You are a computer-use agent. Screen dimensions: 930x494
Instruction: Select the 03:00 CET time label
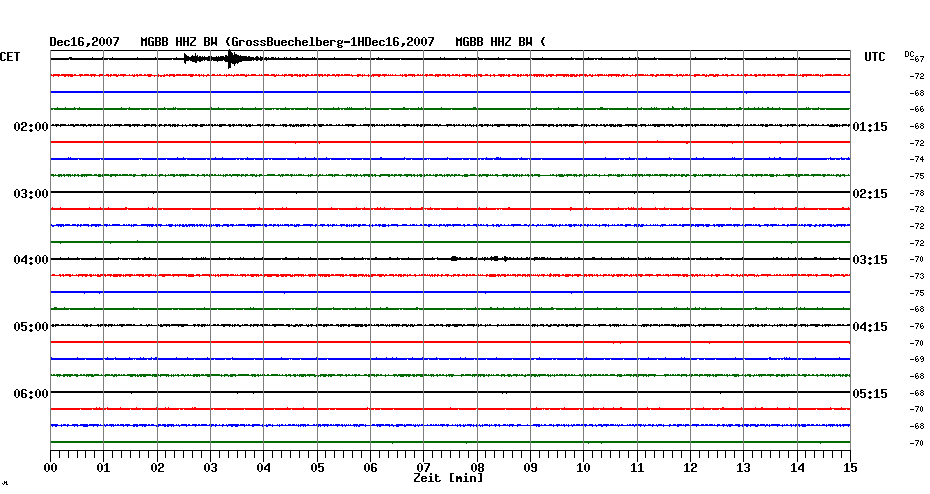(x=31, y=194)
